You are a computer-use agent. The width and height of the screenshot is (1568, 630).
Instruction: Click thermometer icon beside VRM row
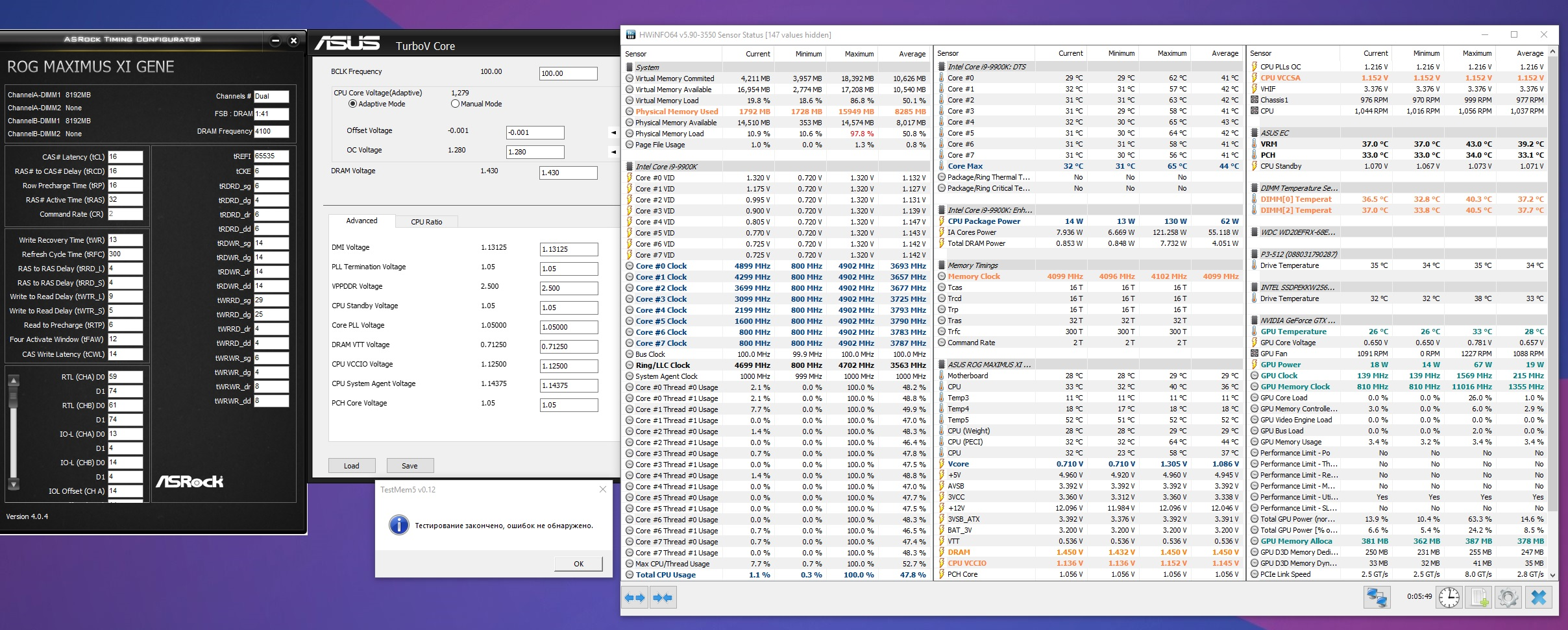tap(1254, 144)
